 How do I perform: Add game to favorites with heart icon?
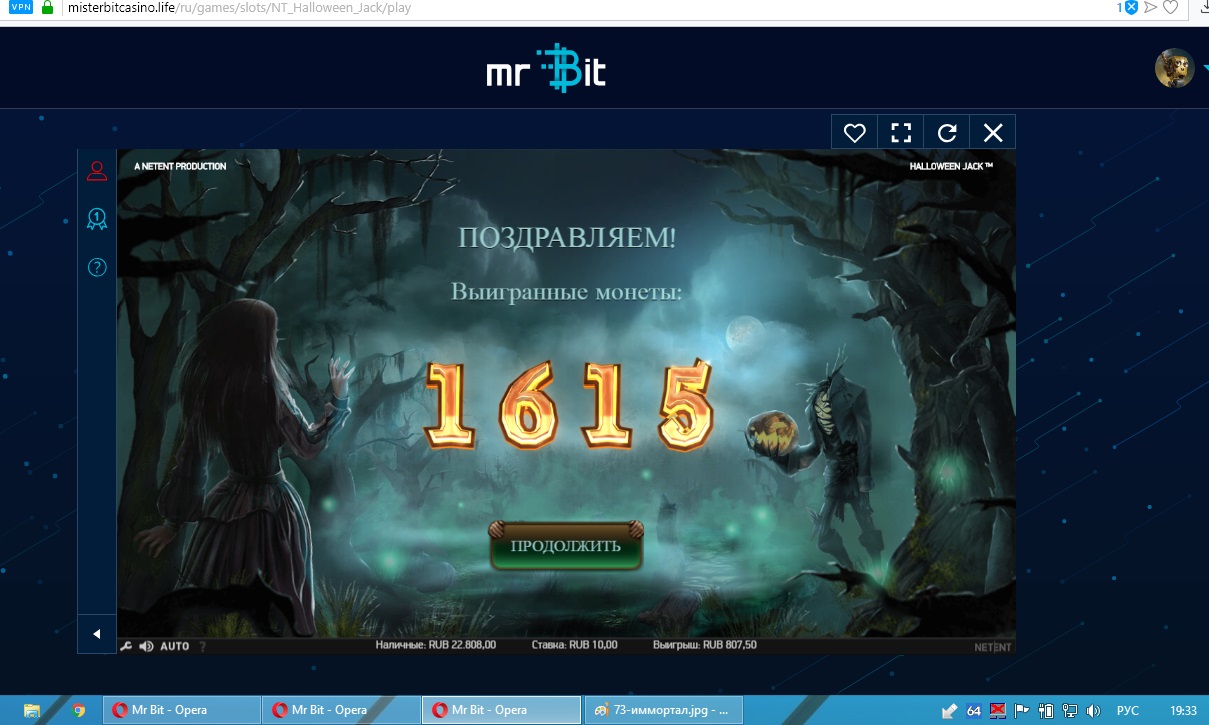[x=854, y=132]
